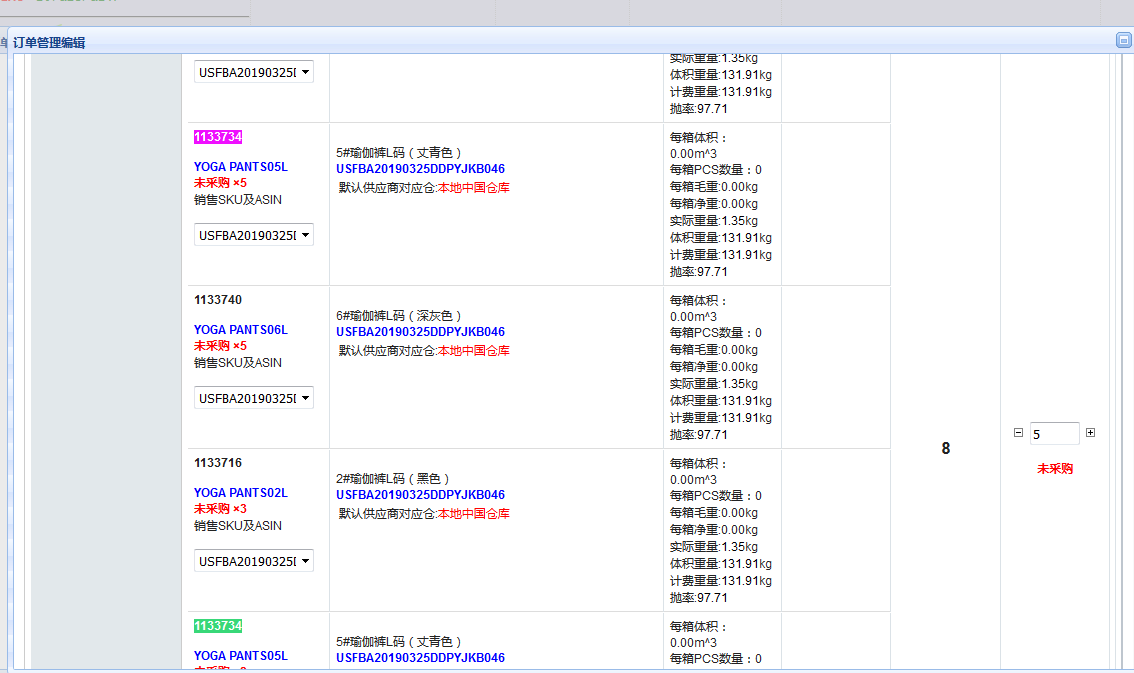Viewport: 1134px width, 673px height.
Task: Open USFBA dropdown above magenta 1133734 row
Action: [254, 72]
